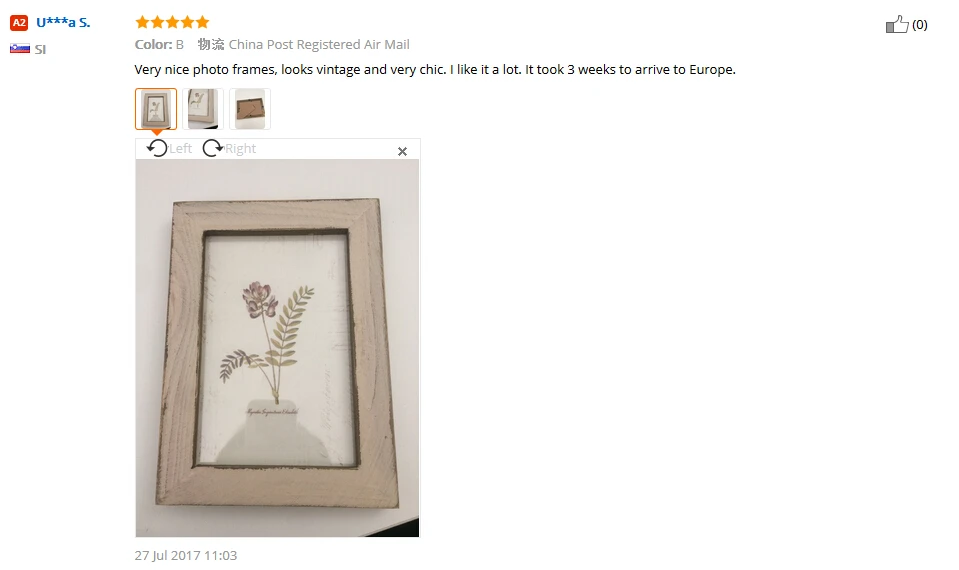Select the first photo frame thumbnail

point(156,109)
